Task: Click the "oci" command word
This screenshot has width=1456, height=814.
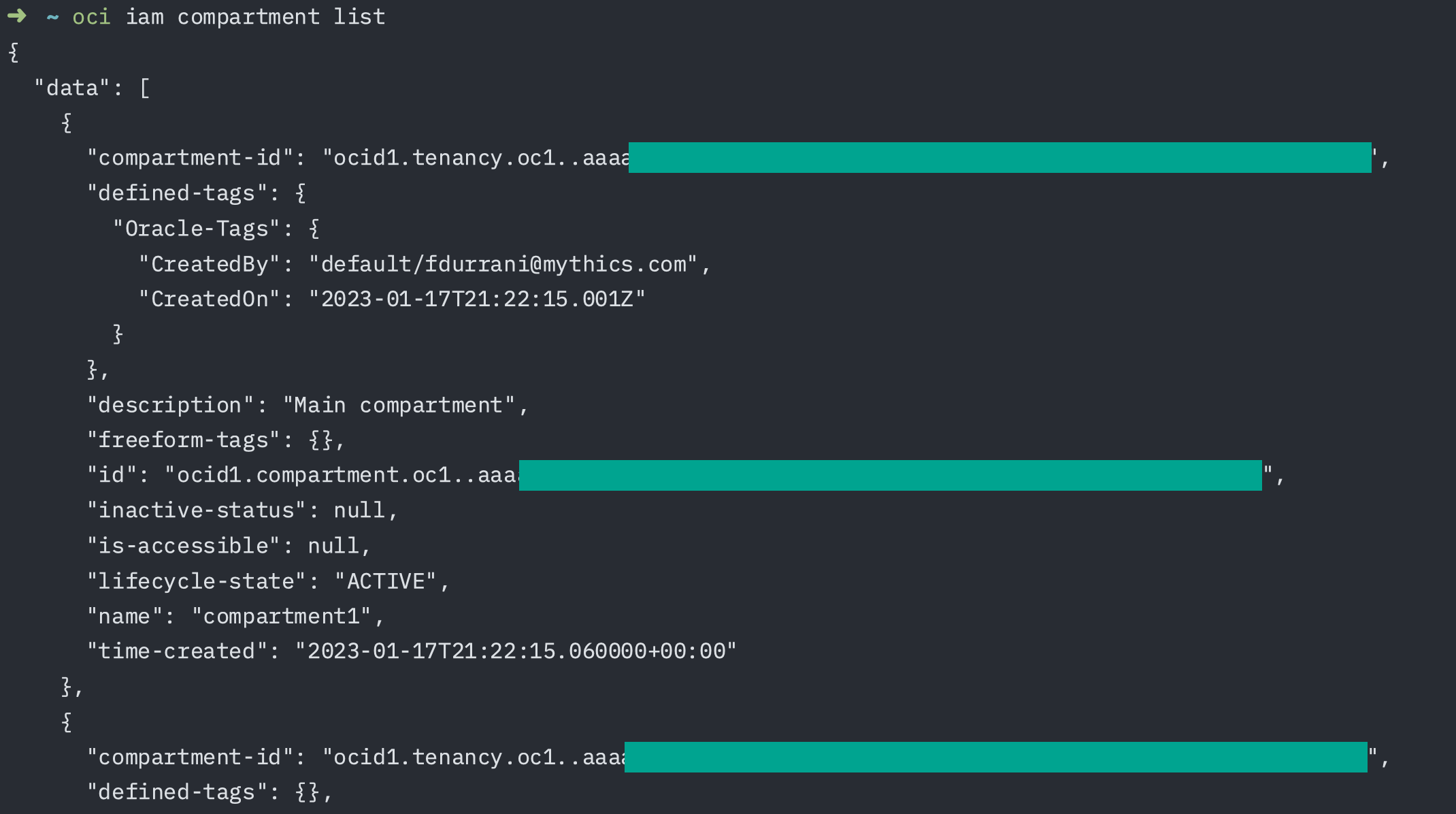Action: (x=91, y=16)
